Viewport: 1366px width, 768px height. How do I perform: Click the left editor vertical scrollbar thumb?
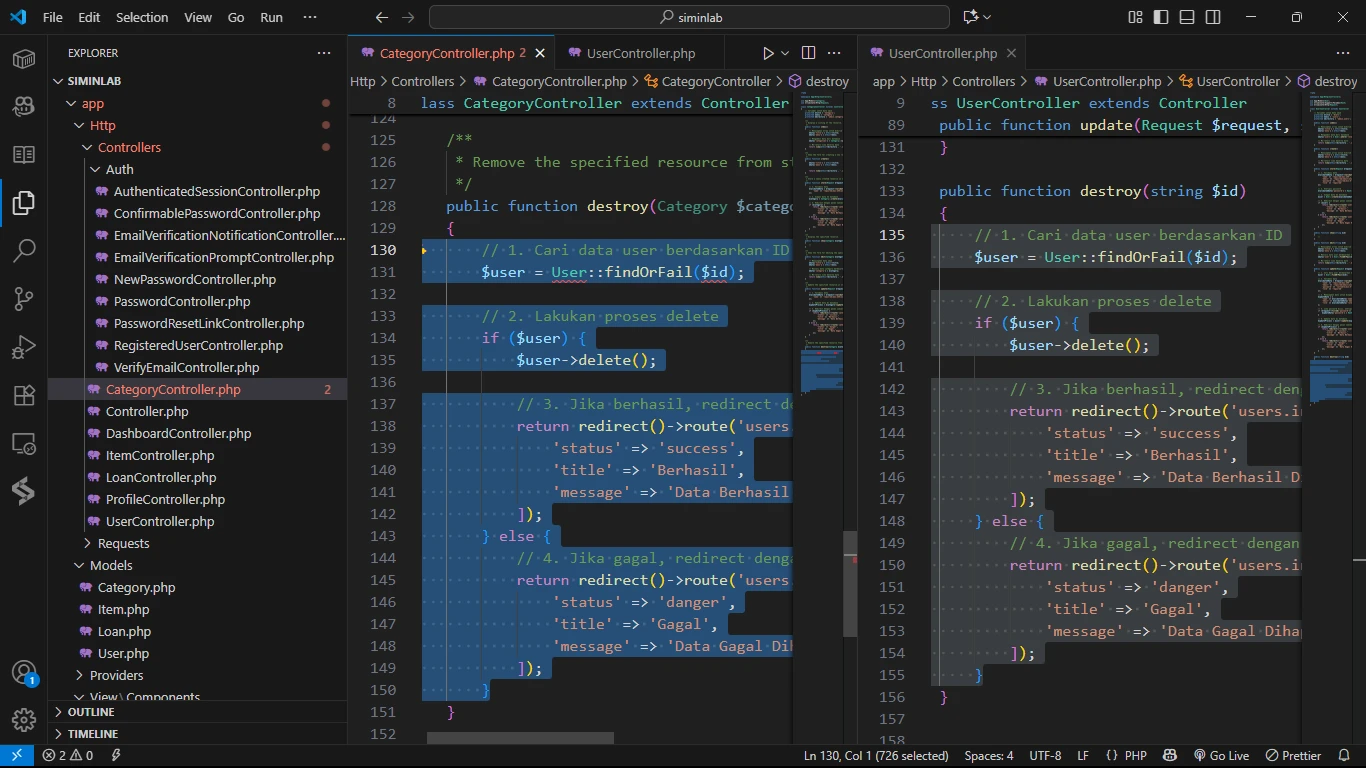(x=850, y=583)
